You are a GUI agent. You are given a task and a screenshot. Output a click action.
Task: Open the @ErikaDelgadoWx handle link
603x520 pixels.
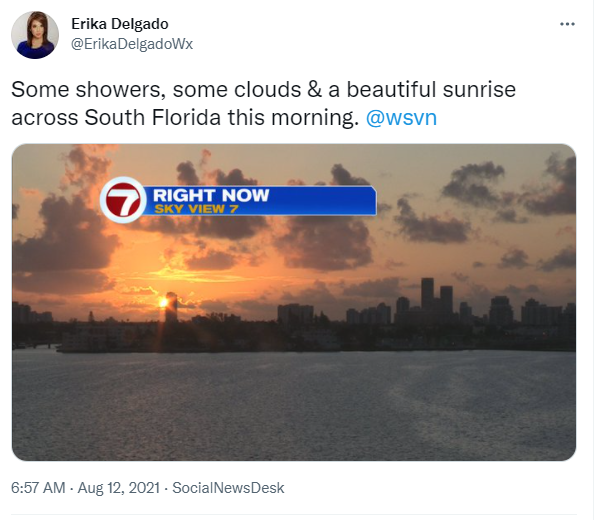pyautogui.click(x=132, y=44)
